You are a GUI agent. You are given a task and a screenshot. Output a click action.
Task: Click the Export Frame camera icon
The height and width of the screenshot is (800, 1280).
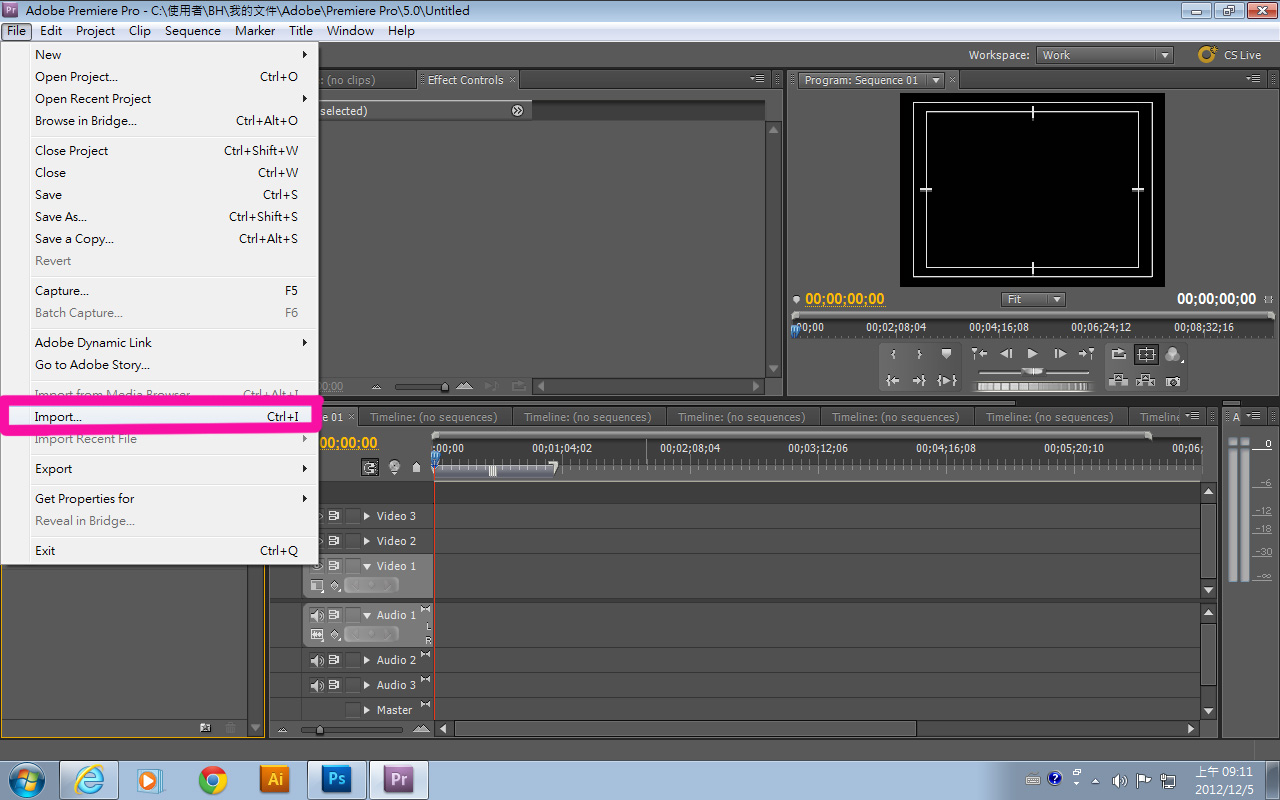click(1173, 381)
